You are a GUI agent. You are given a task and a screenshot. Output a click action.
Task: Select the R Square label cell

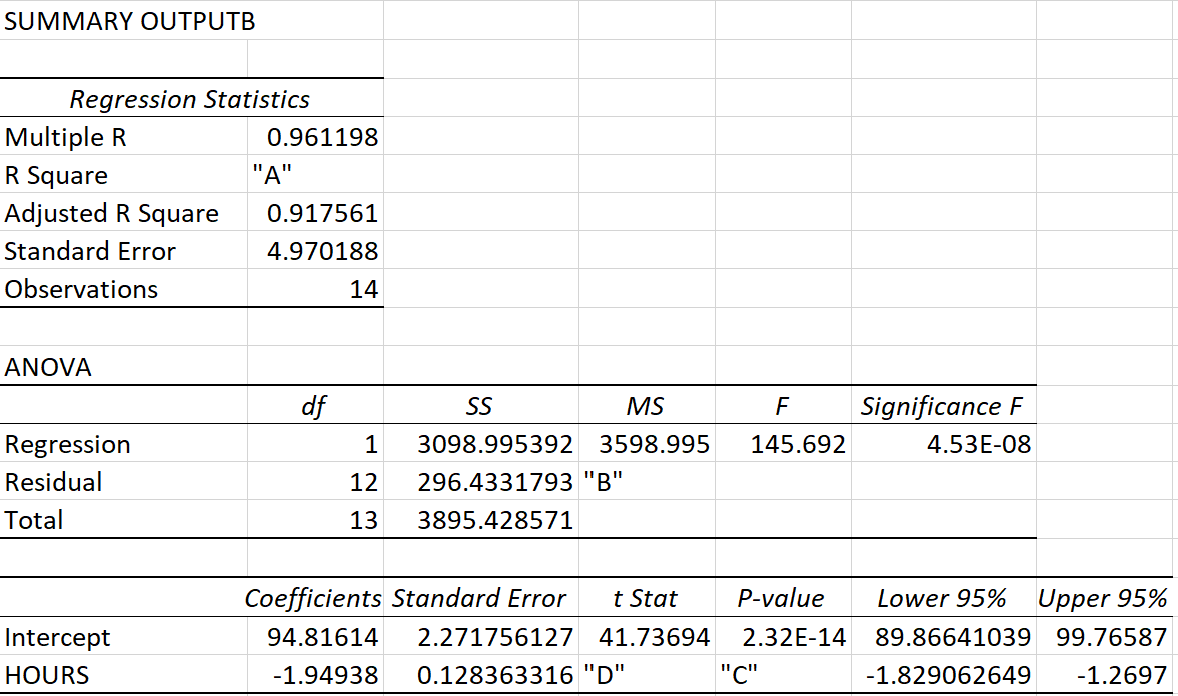point(56,176)
